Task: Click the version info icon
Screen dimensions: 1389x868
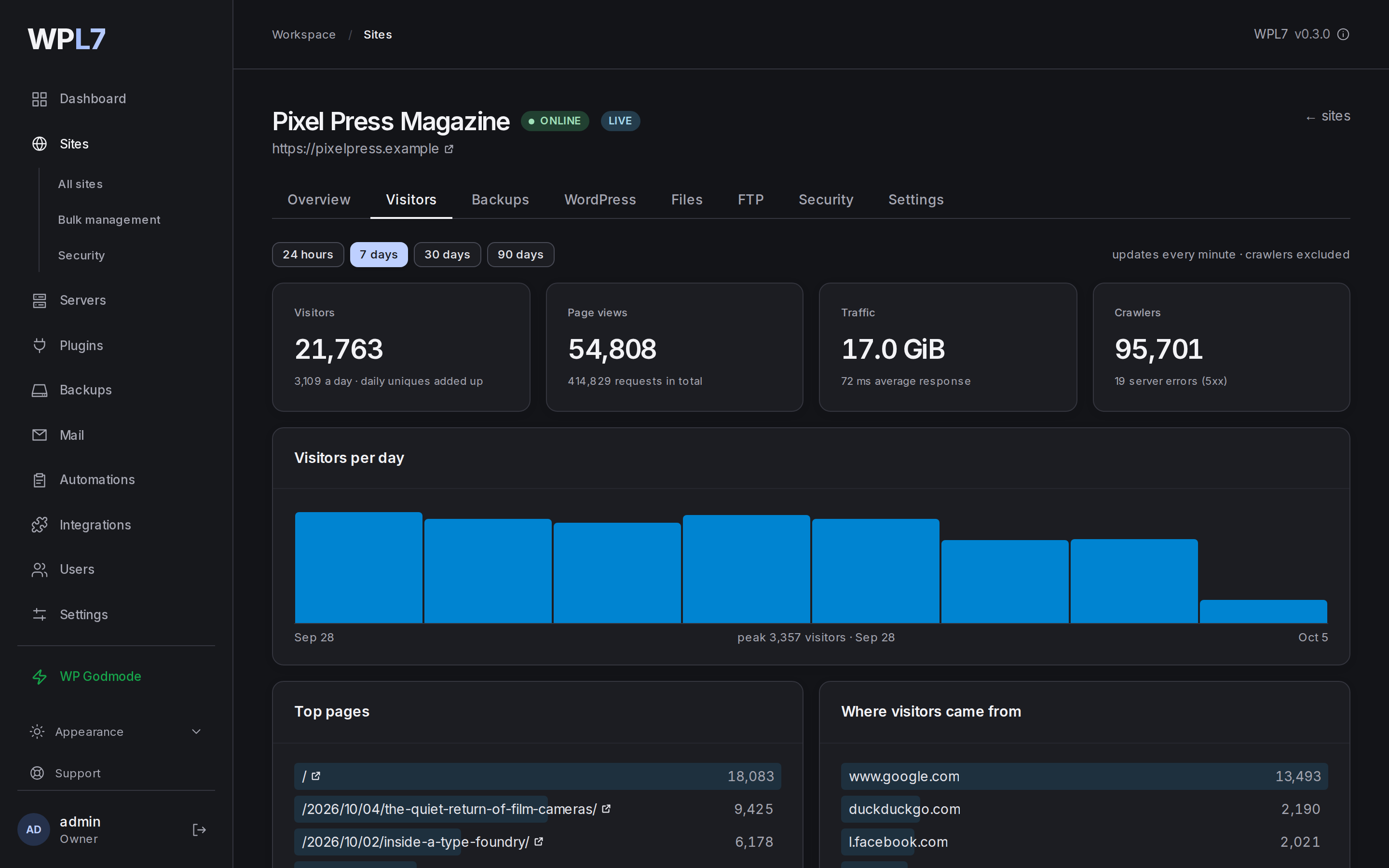Action: point(1343,34)
